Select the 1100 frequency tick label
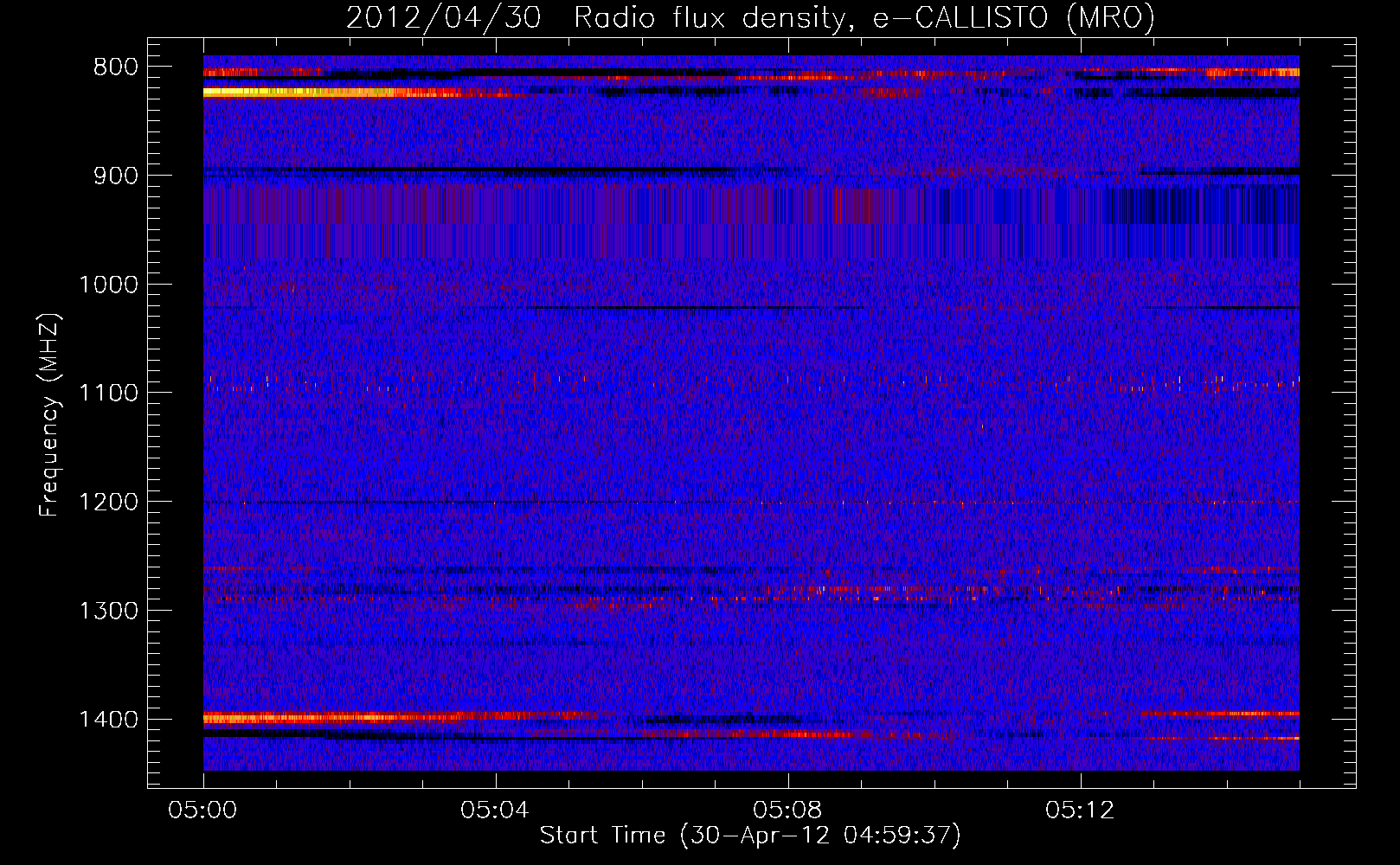The image size is (1400, 865). [108, 393]
